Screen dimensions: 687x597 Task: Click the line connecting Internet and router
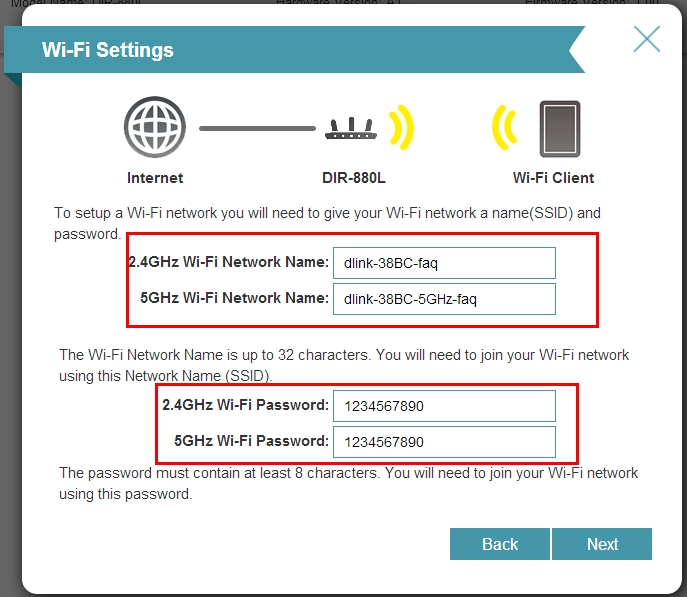click(x=256, y=128)
